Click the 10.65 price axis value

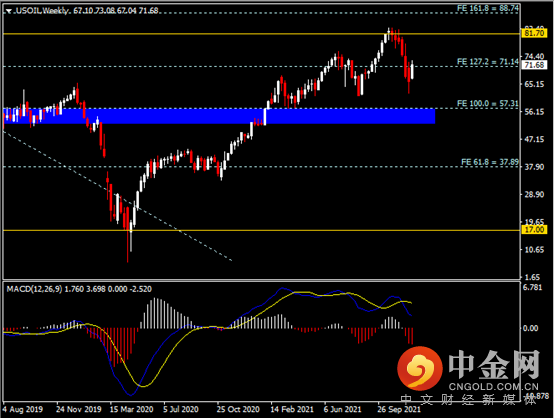click(534, 250)
